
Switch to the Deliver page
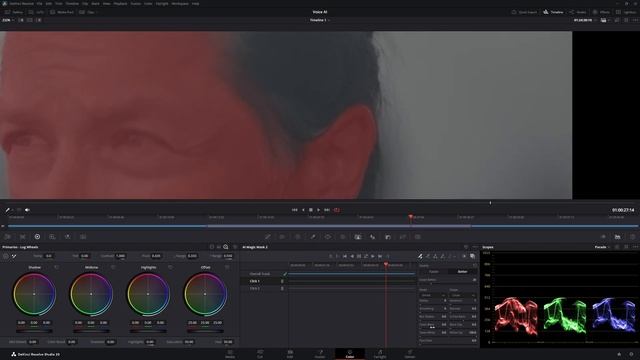click(409, 354)
